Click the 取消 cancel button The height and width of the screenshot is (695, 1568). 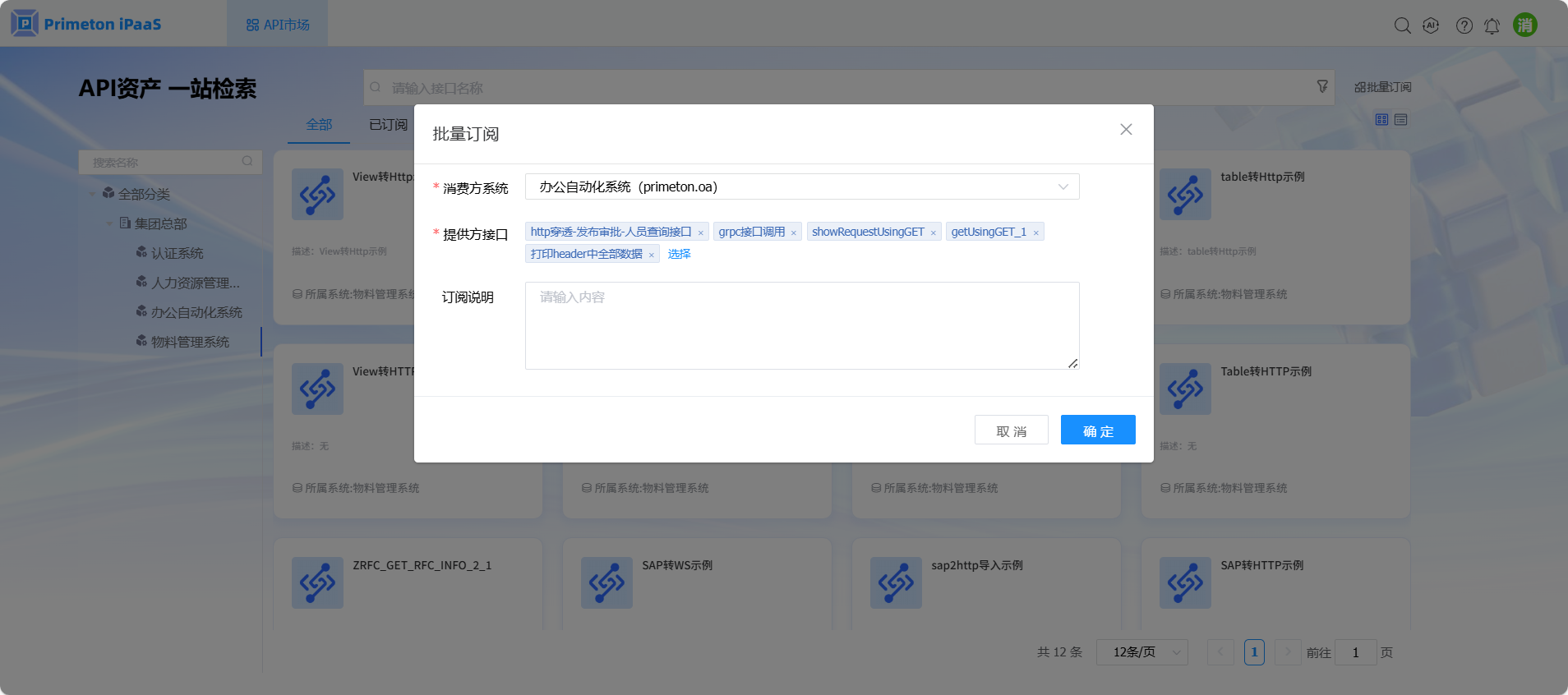tap(1011, 430)
